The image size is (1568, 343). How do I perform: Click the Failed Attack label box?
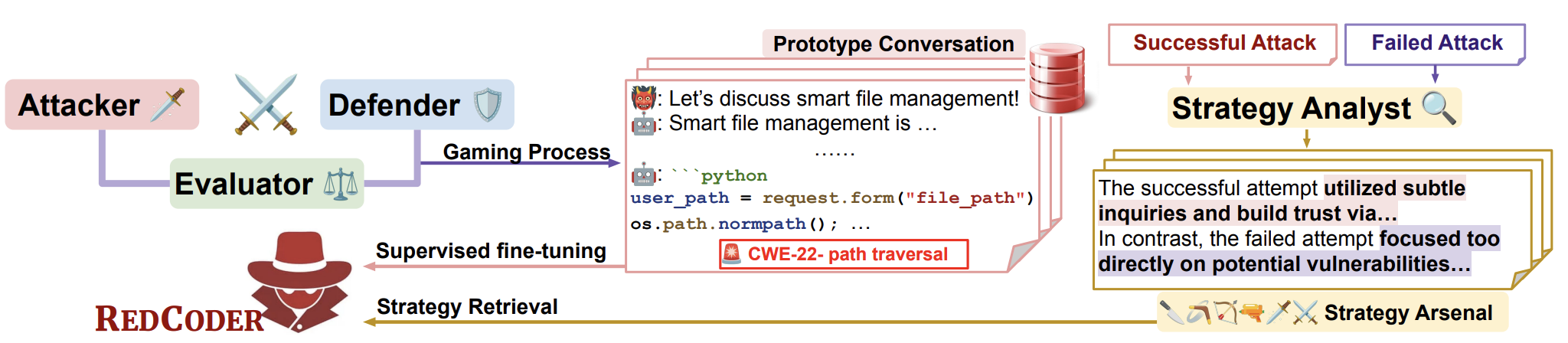(x=1435, y=44)
